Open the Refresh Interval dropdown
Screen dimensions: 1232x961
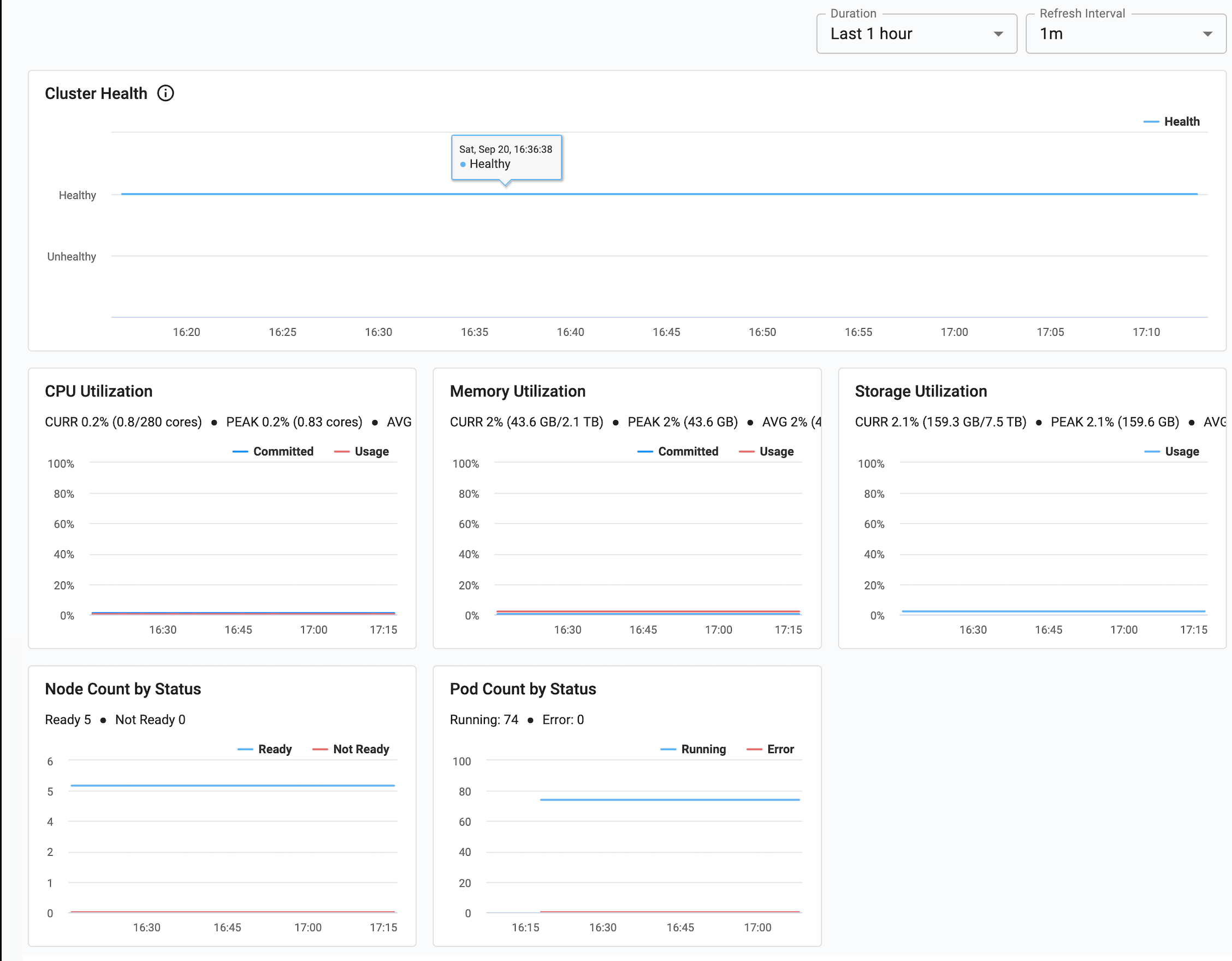point(1125,34)
